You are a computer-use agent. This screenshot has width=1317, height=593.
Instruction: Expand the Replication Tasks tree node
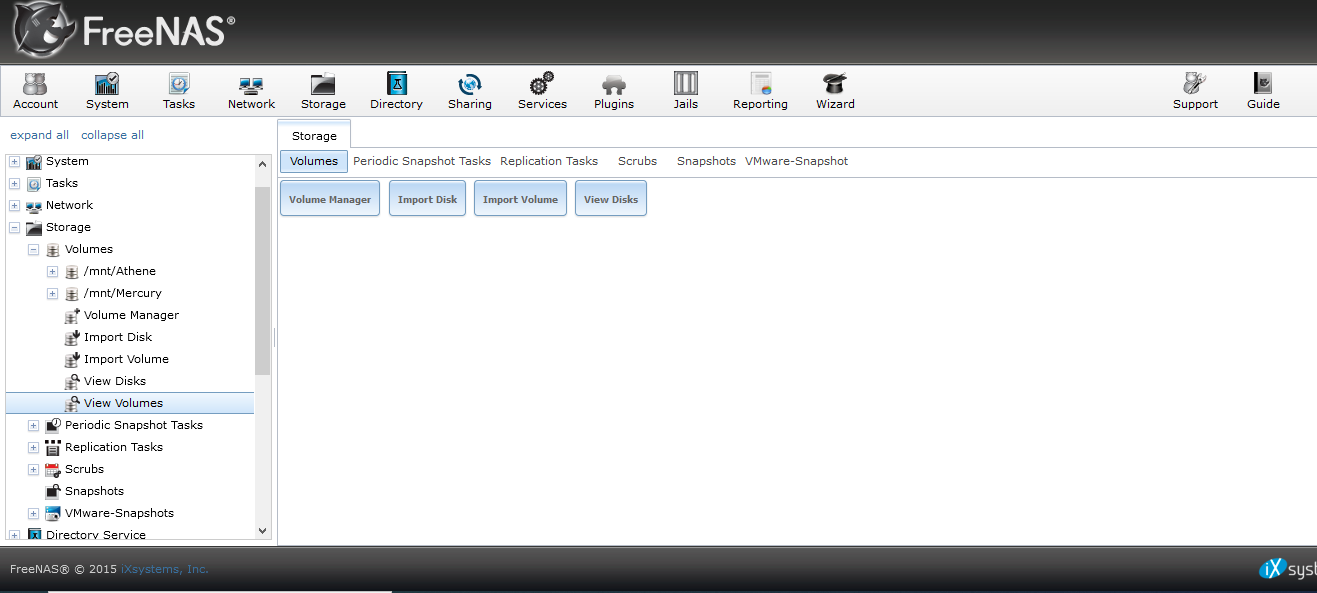pyautogui.click(x=33, y=448)
